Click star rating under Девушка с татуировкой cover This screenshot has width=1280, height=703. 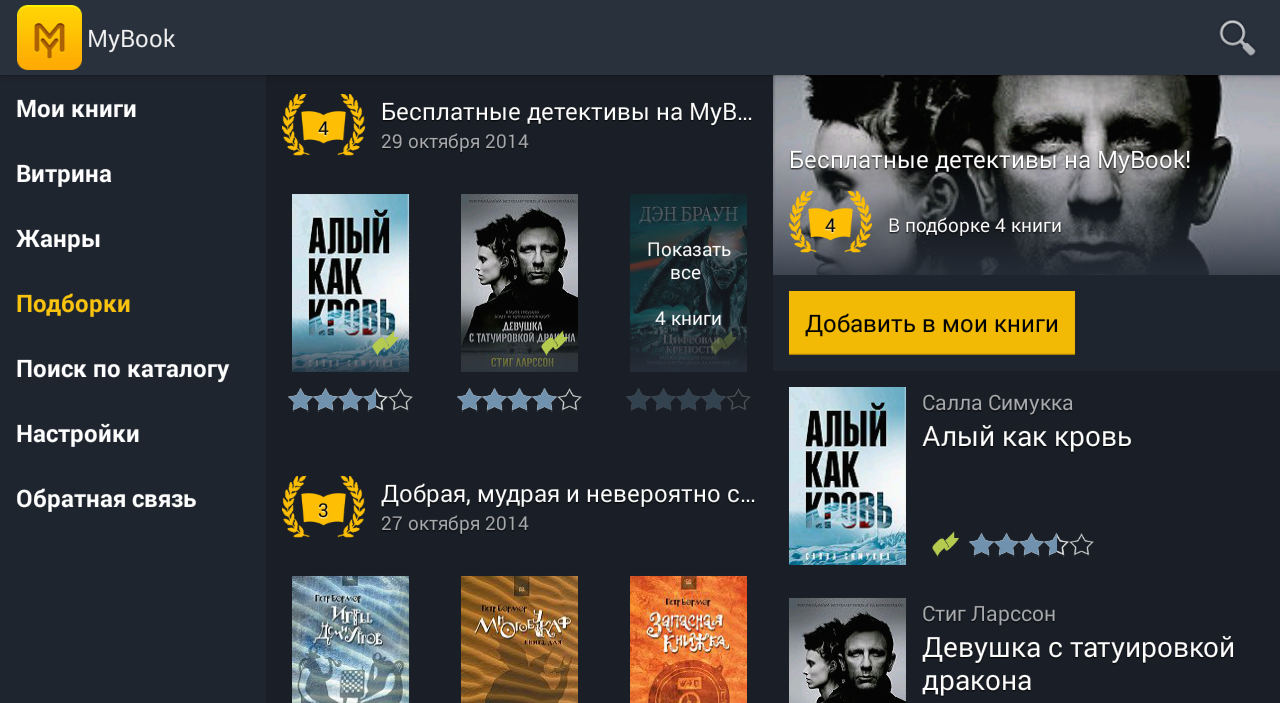click(519, 401)
